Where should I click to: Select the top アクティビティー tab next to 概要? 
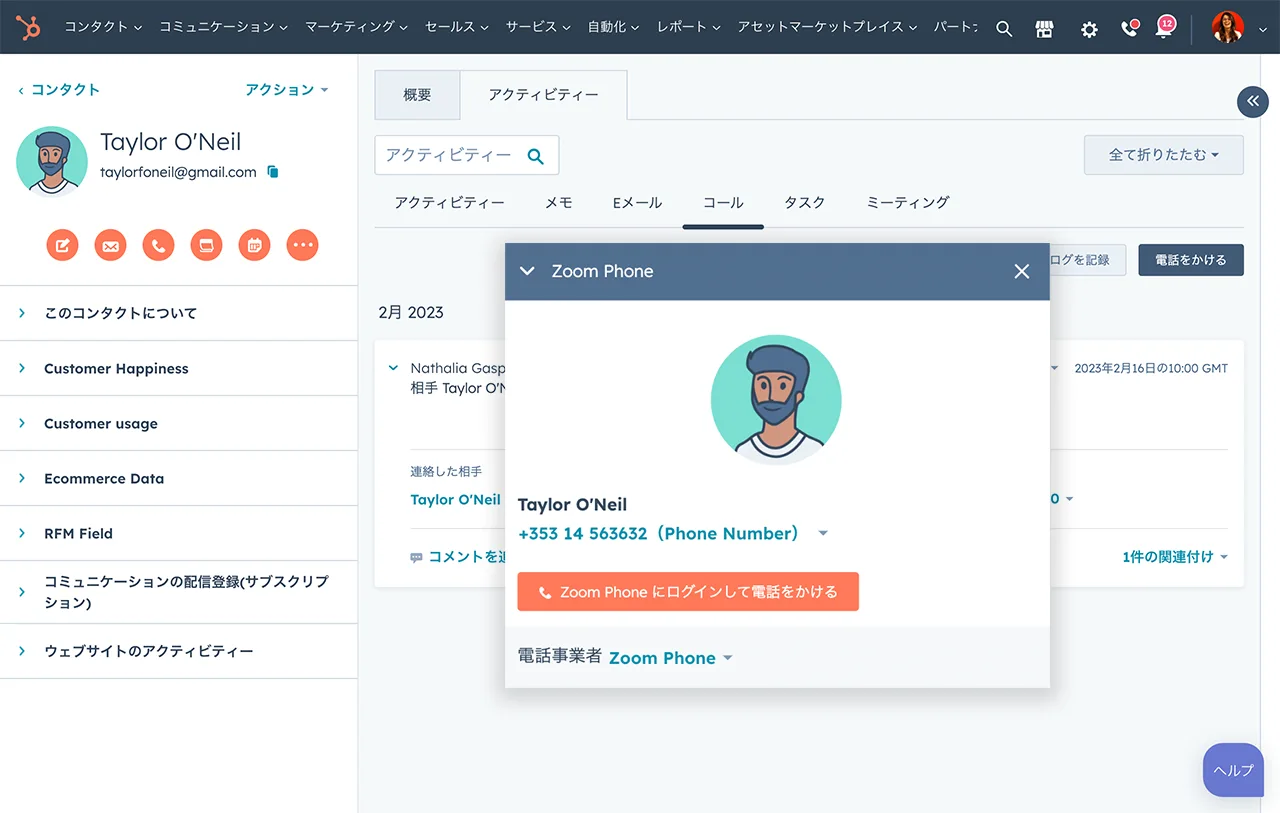coord(543,95)
